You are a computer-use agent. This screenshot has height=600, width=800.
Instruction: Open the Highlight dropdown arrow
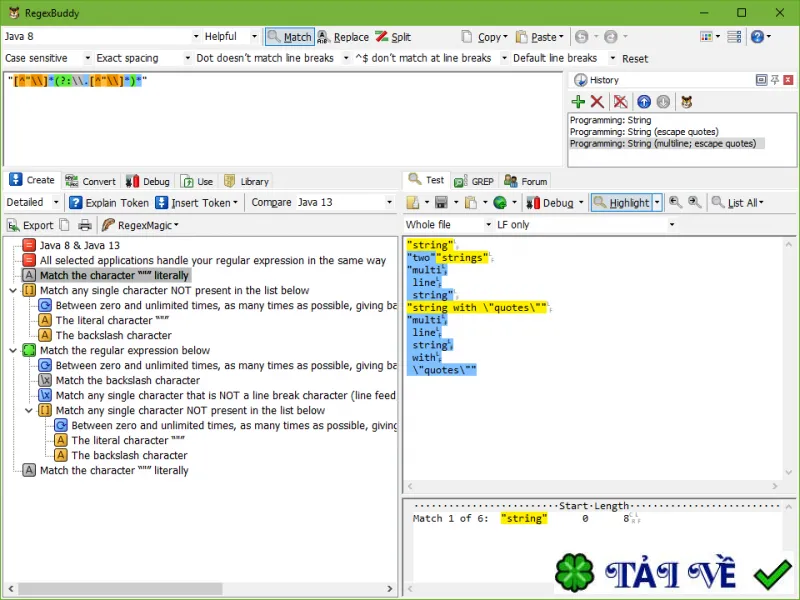tap(657, 203)
